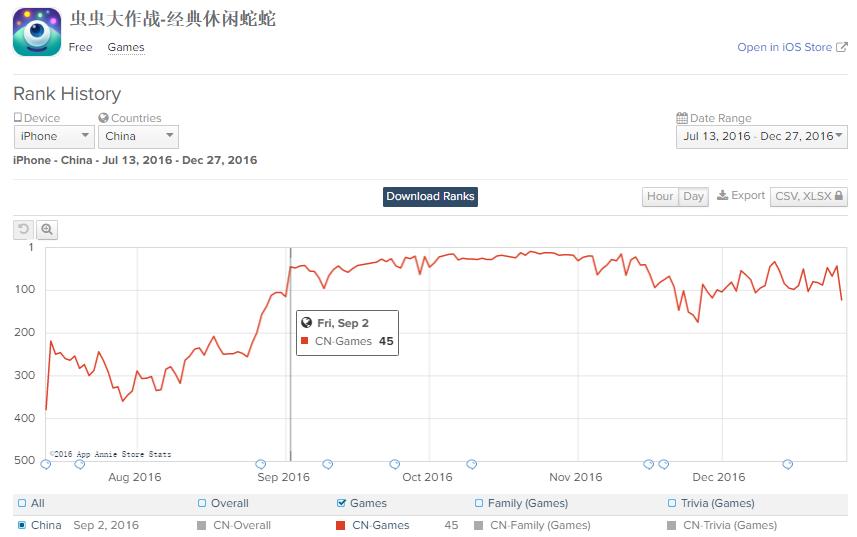857x537 pixels.
Task: Enable the Trivia (Games) checkbox
Action: tap(672, 503)
